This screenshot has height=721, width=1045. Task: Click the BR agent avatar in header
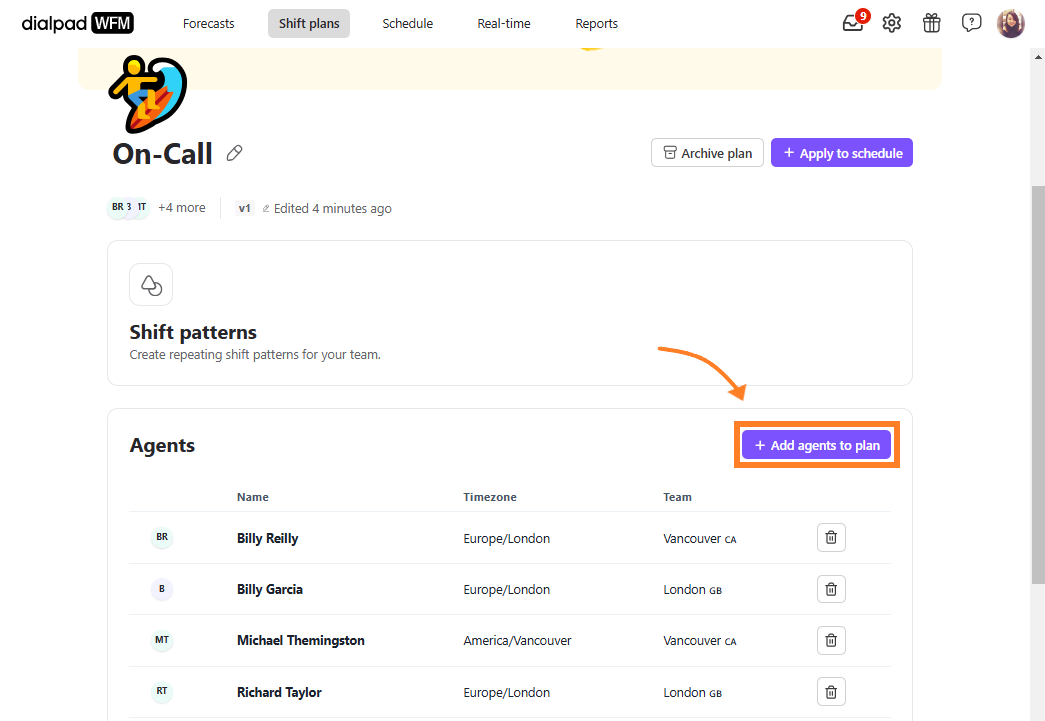click(x=117, y=207)
